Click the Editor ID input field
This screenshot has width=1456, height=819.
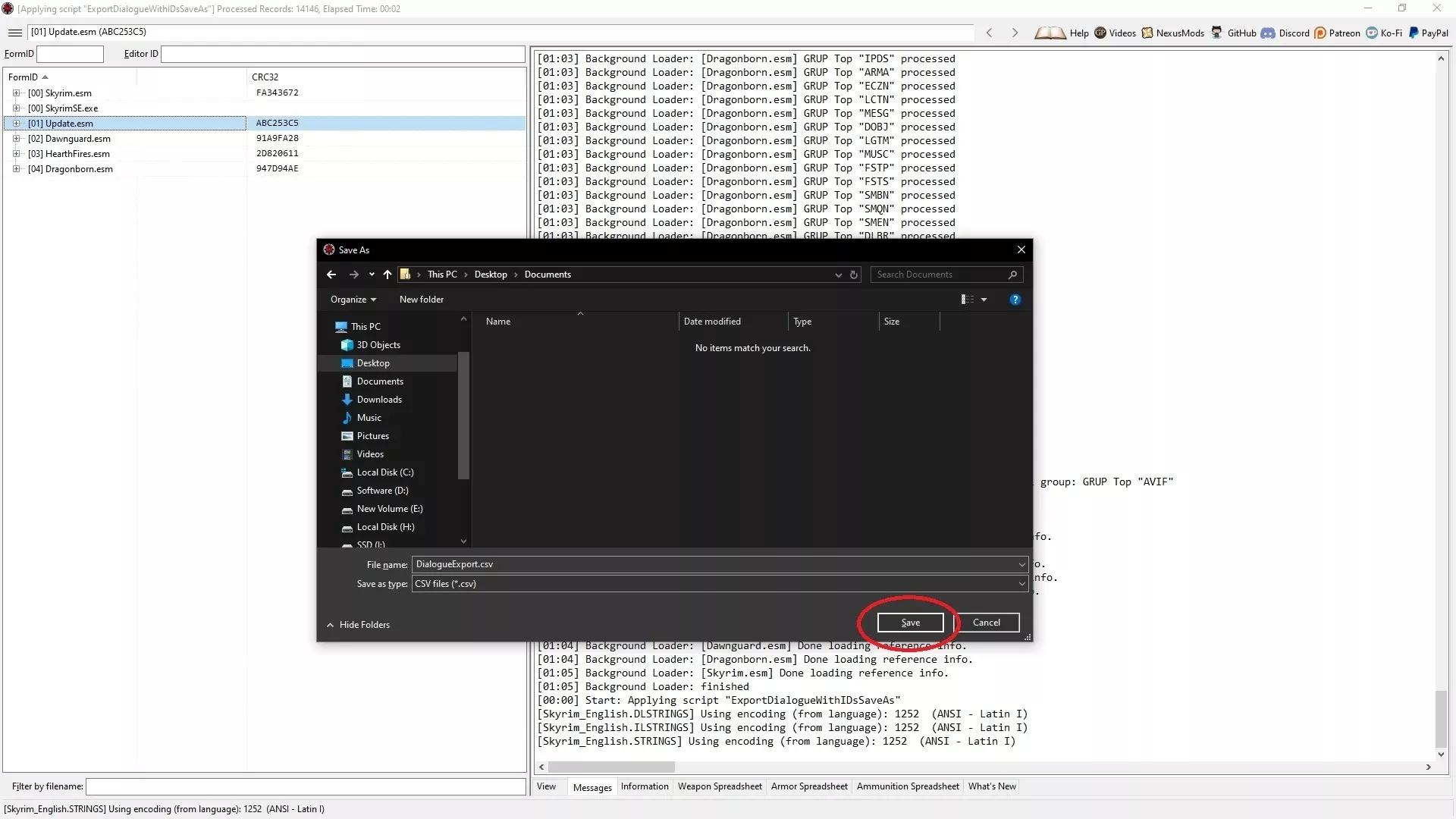[x=343, y=54]
